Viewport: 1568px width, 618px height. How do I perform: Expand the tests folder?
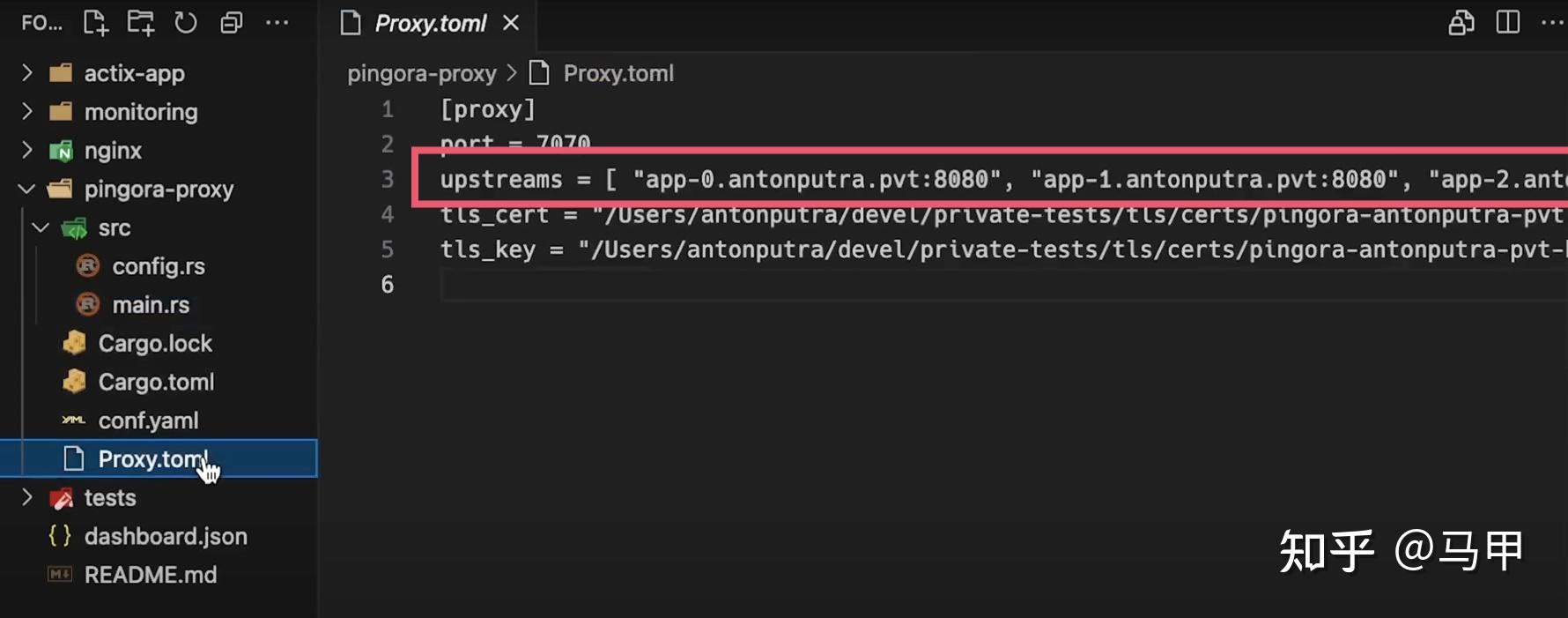[x=26, y=497]
